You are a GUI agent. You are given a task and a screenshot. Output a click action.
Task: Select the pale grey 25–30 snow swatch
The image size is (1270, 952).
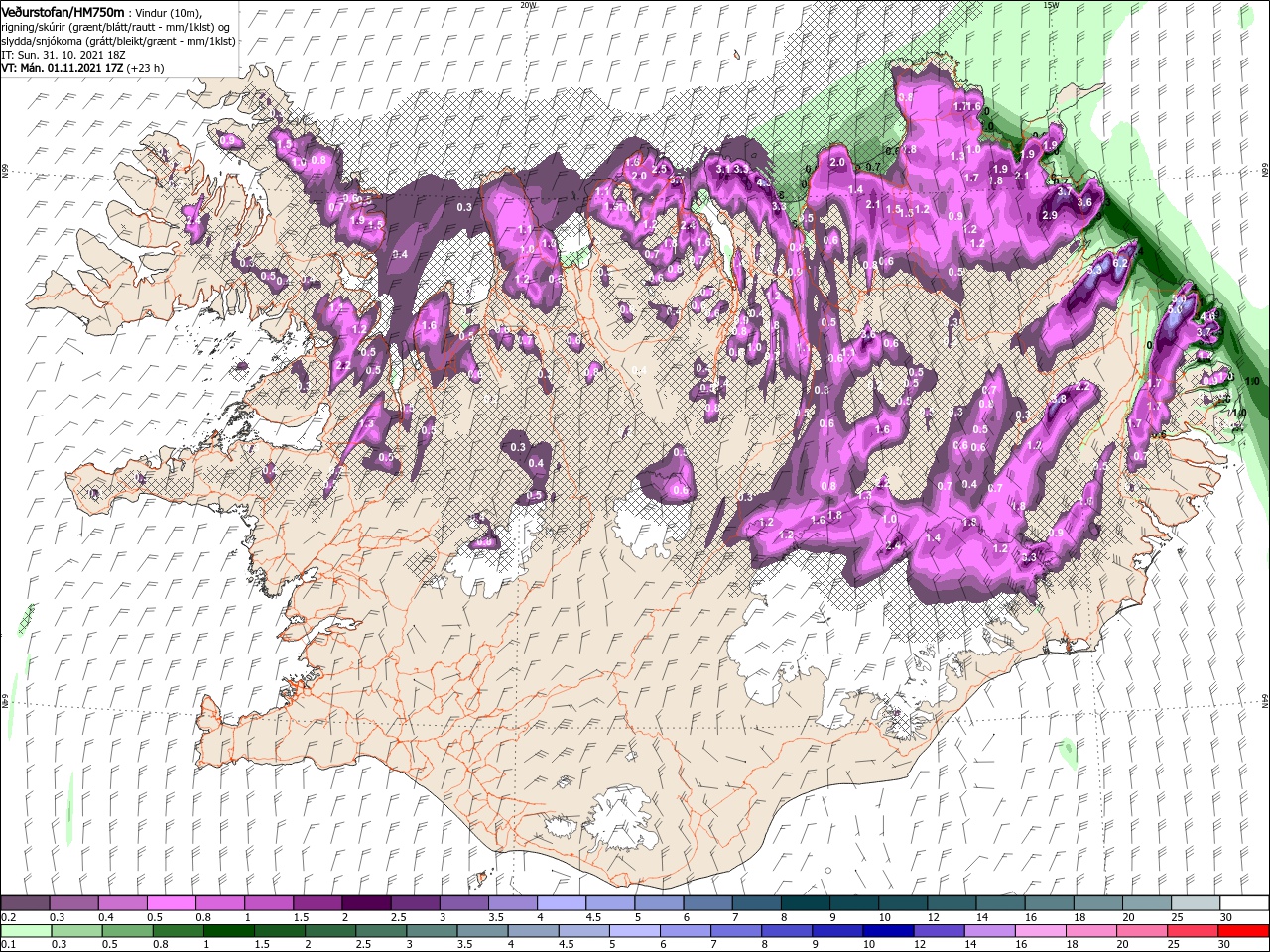(1195, 903)
